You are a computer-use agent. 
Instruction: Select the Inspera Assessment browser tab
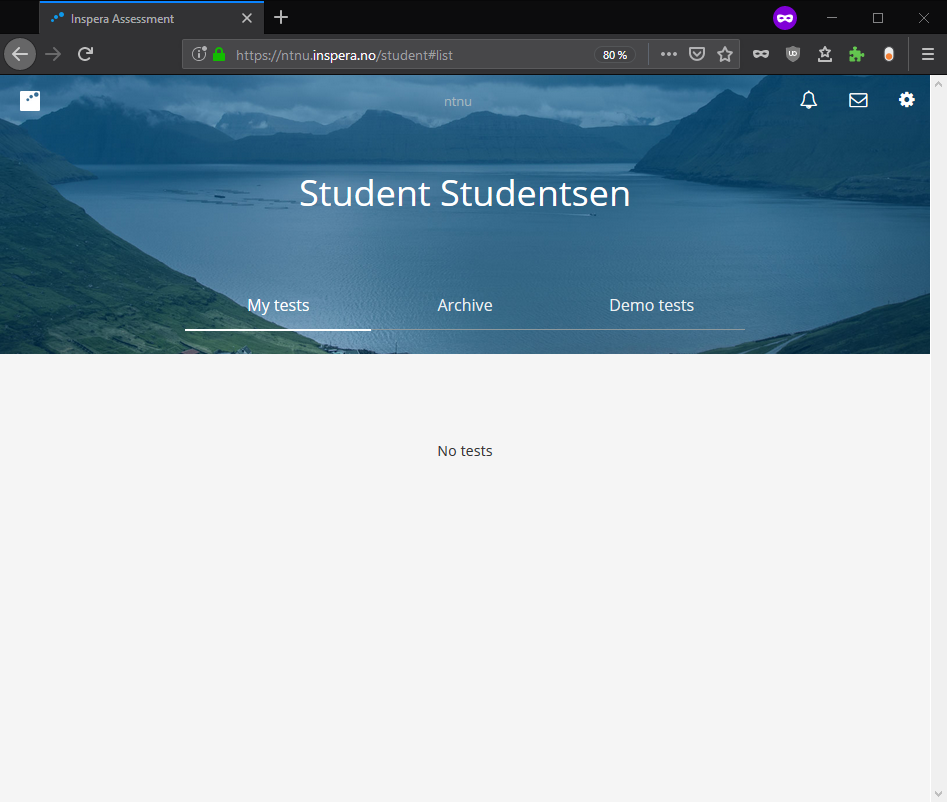click(151, 18)
